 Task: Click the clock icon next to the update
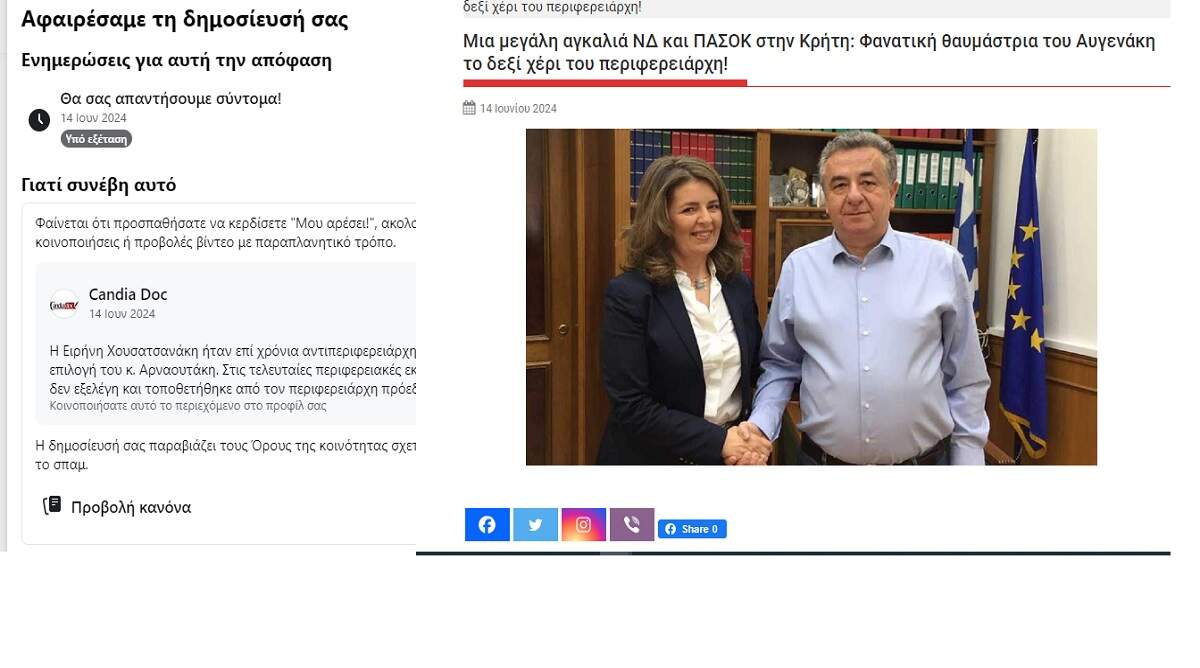pyautogui.click(x=39, y=120)
